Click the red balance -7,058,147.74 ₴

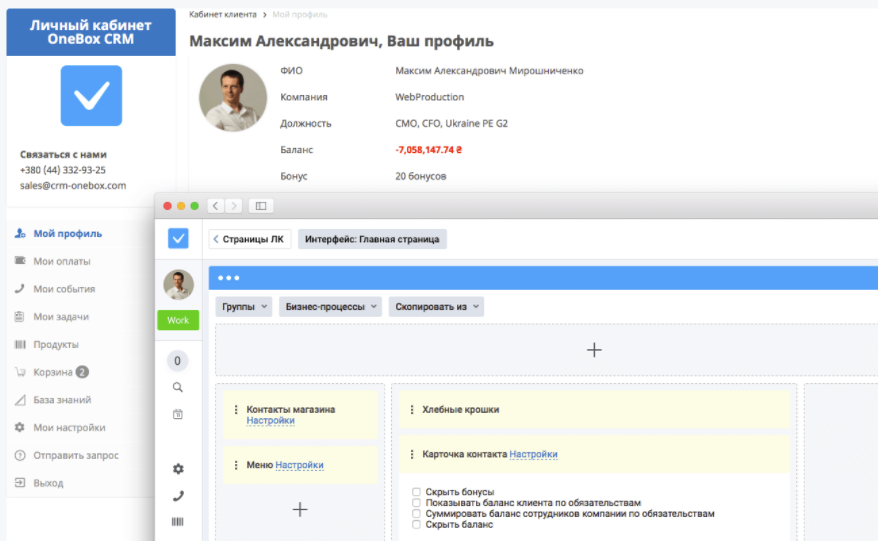[x=428, y=150]
